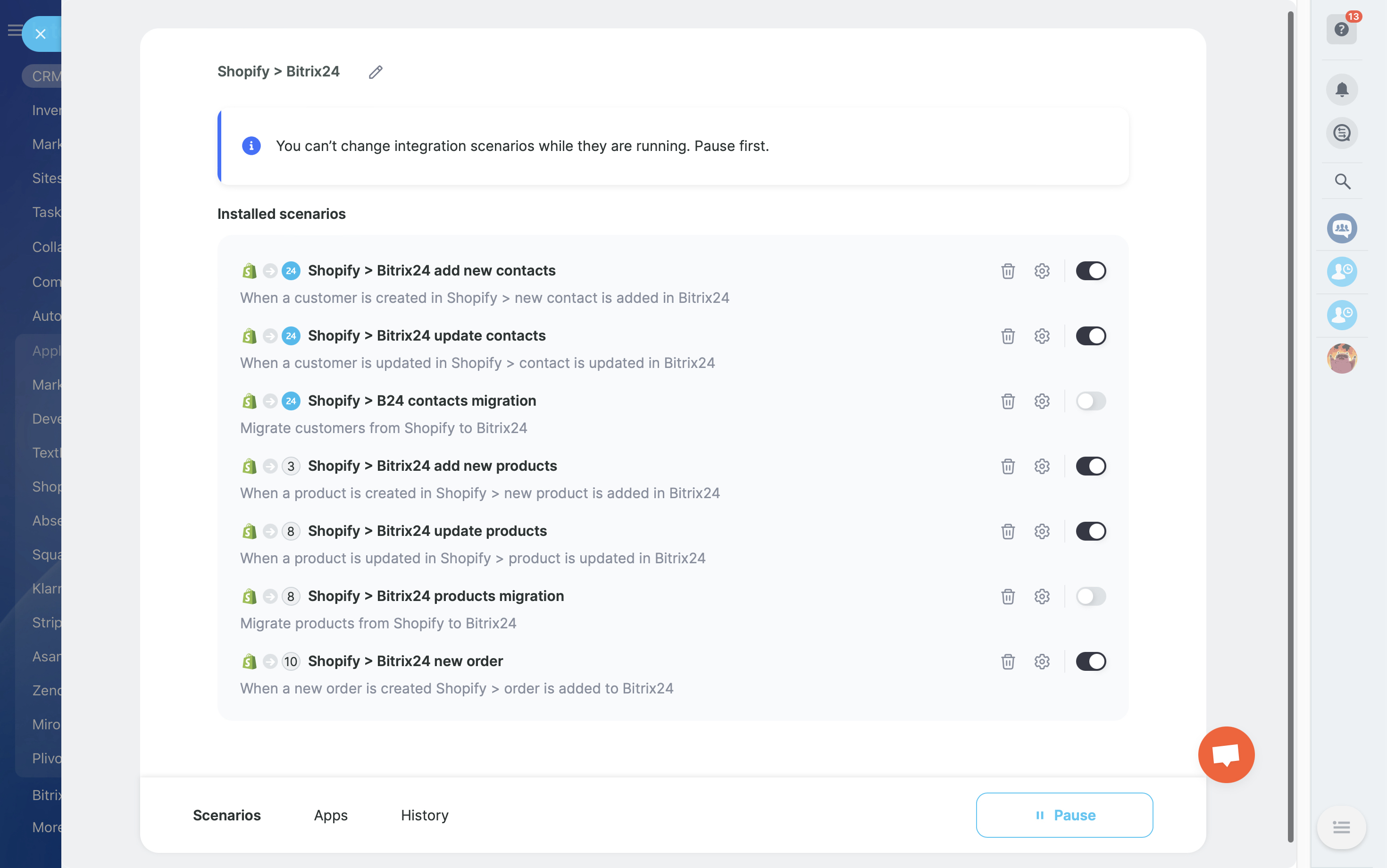
Task: Switch to the History tab
Action: click(x=424, y=815)
